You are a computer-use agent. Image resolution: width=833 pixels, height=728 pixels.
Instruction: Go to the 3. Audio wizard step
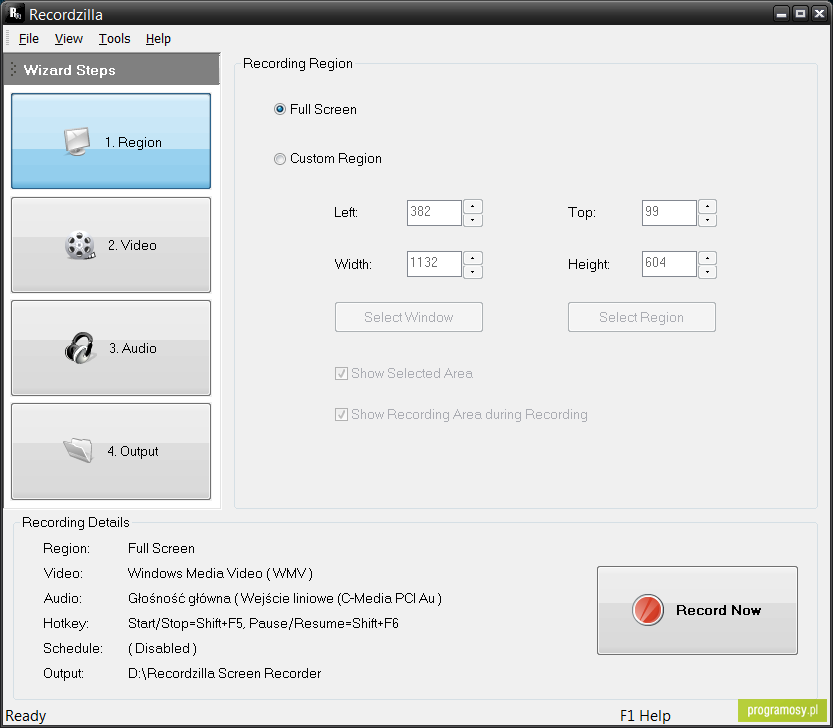click(111, 348)
